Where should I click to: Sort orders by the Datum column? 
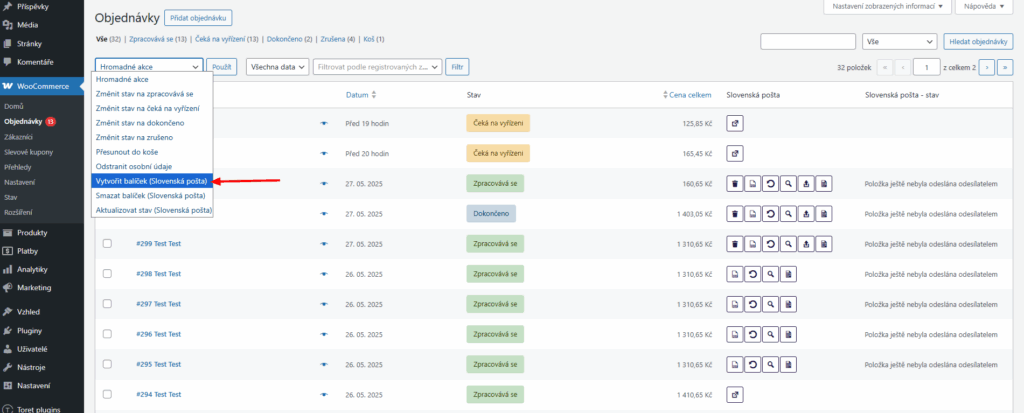[x=360, y=95]
